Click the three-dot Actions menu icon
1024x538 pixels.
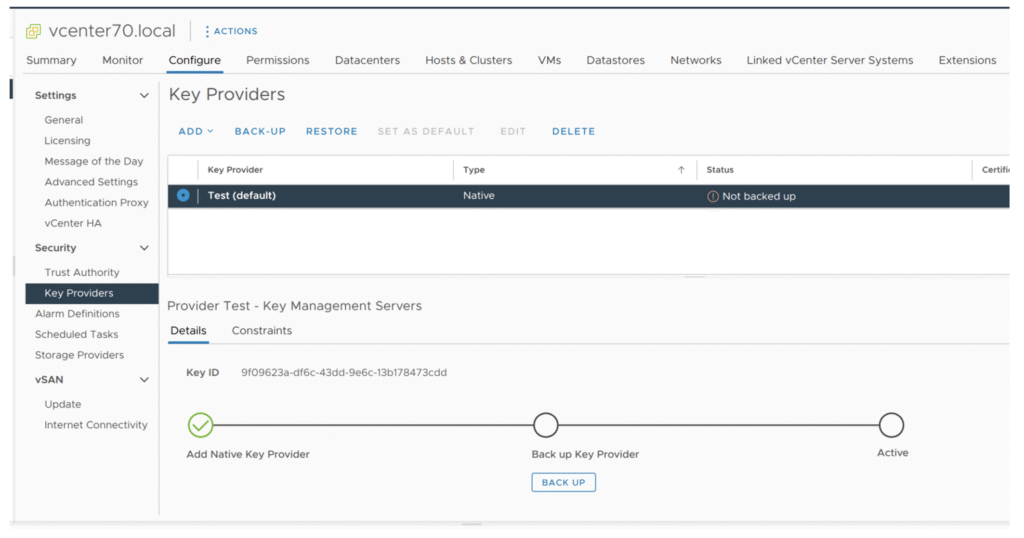tap(207, 32)
